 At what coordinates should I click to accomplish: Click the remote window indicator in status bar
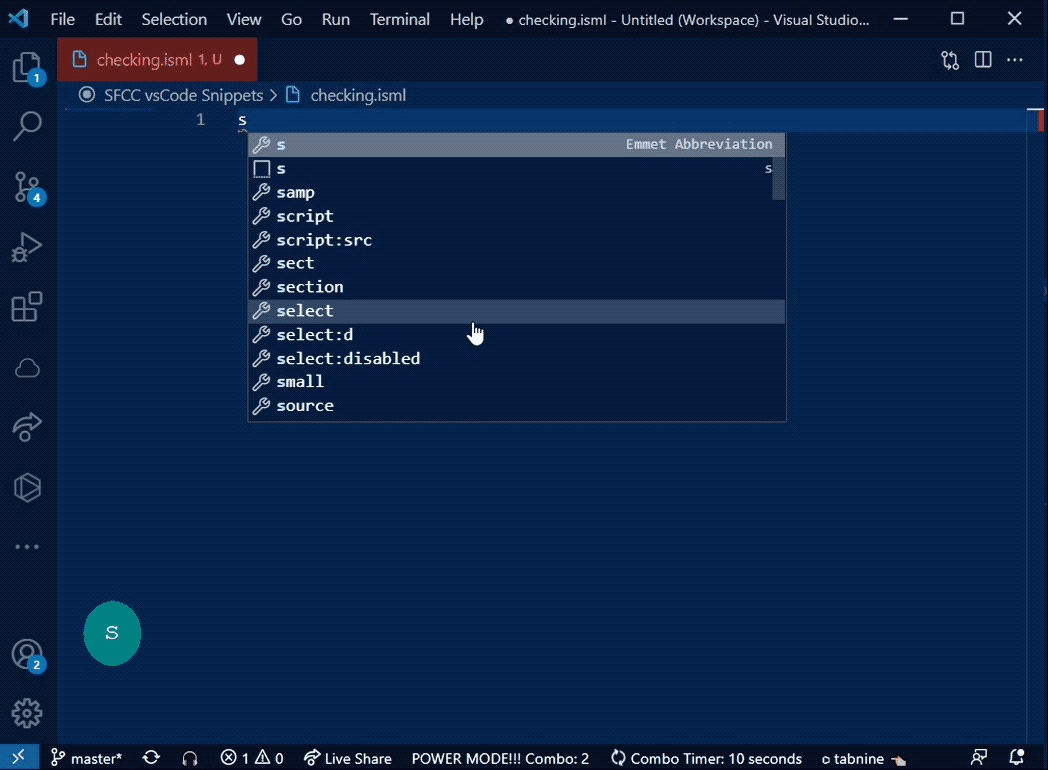pos(18,757)
